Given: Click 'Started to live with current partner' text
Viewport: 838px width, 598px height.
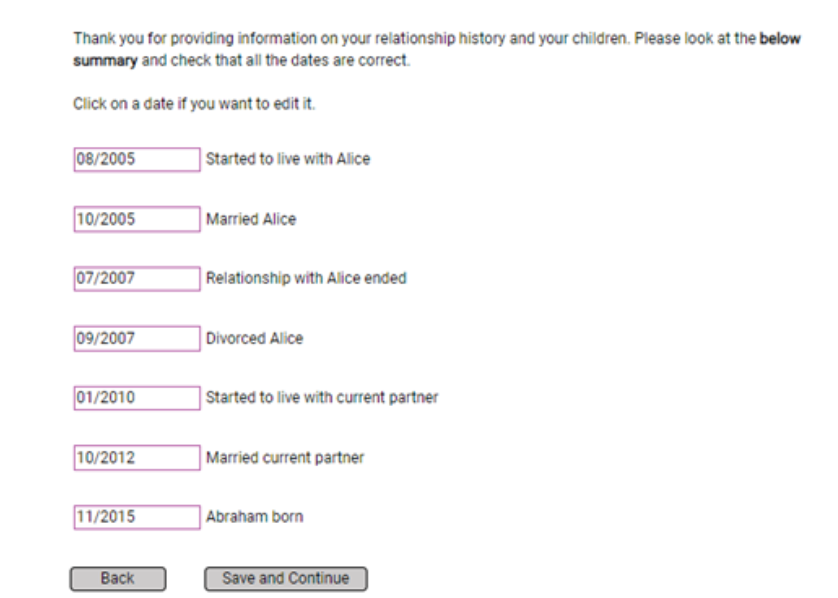Looking at the screenshot, I should [x=322, y=397].
